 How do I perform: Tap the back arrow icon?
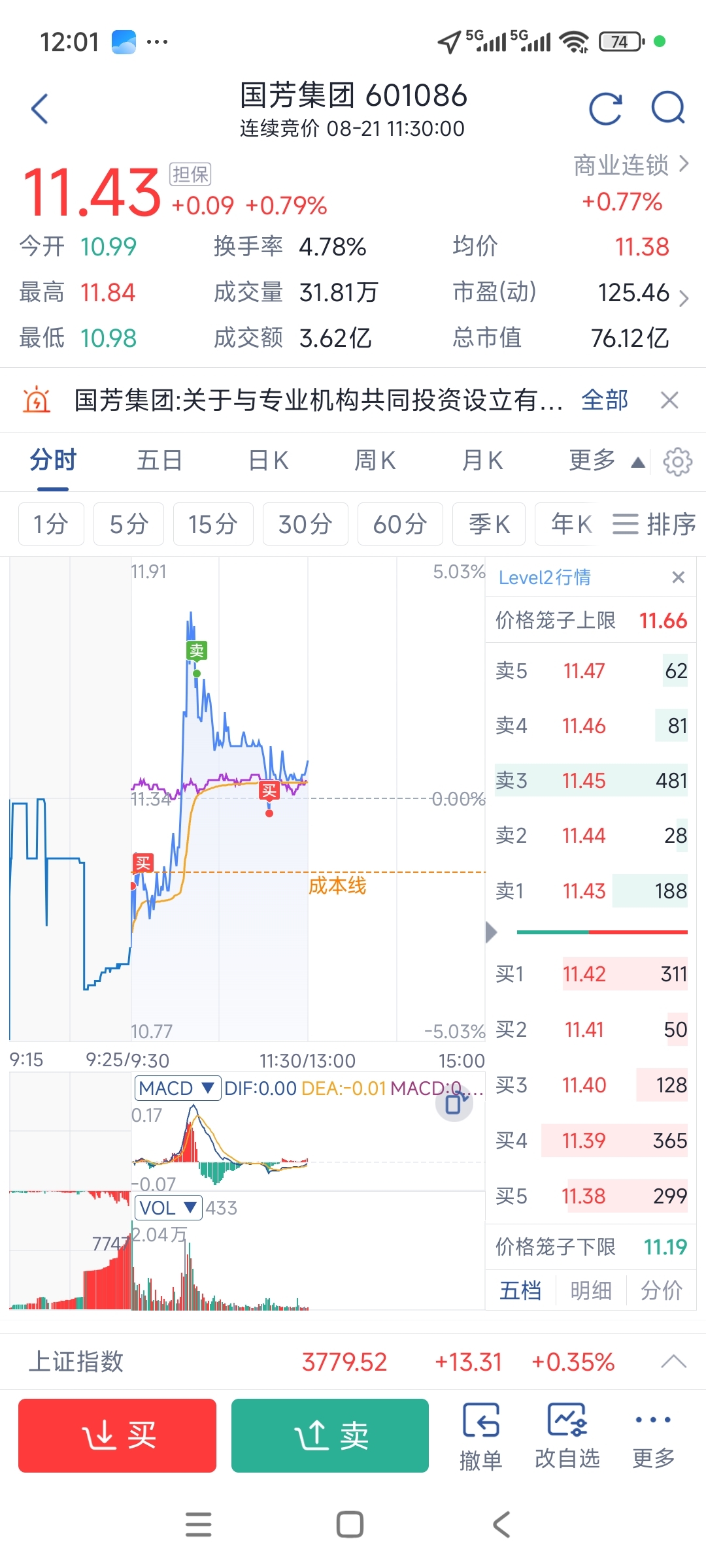coord(41,108)
